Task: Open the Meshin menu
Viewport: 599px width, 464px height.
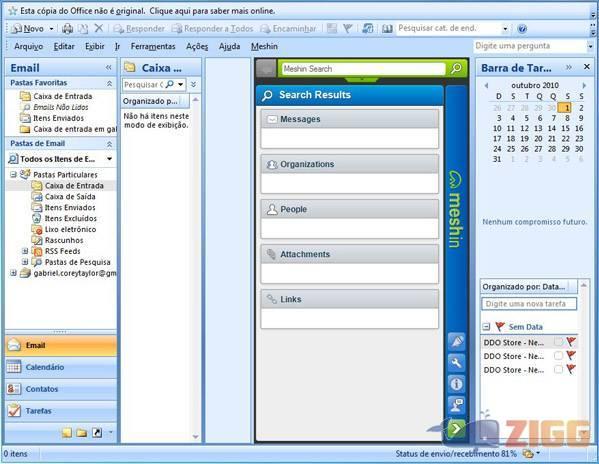Action: (x=264, y=46)
